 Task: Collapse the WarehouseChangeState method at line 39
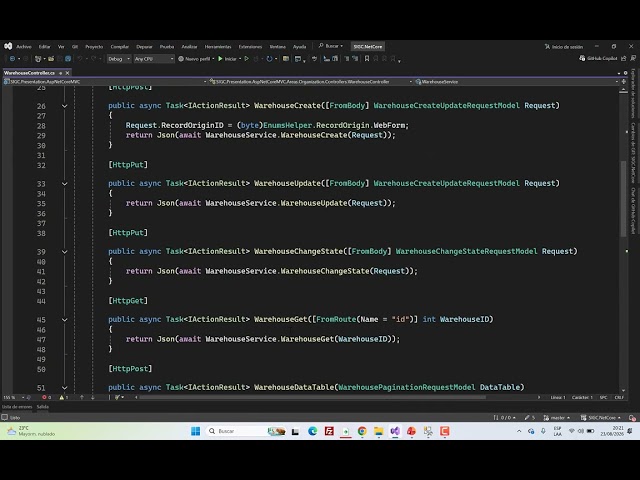tap(64, 252)
